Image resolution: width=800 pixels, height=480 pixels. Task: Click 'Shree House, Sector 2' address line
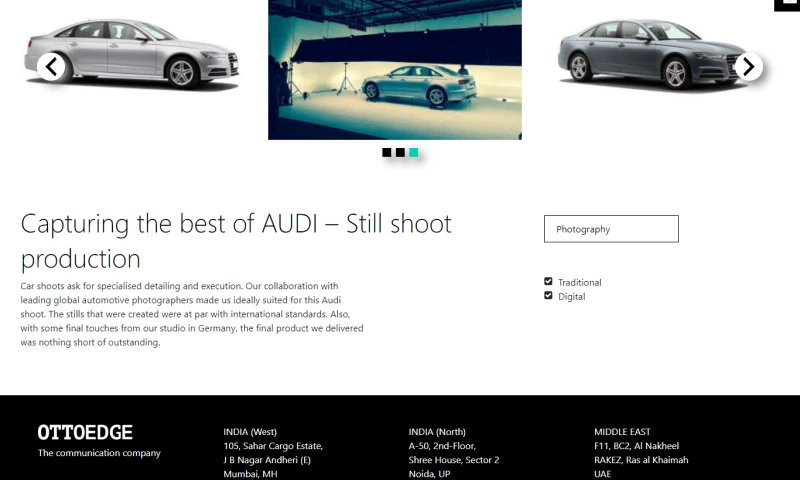pyautogui.click(x=454, y=460)
